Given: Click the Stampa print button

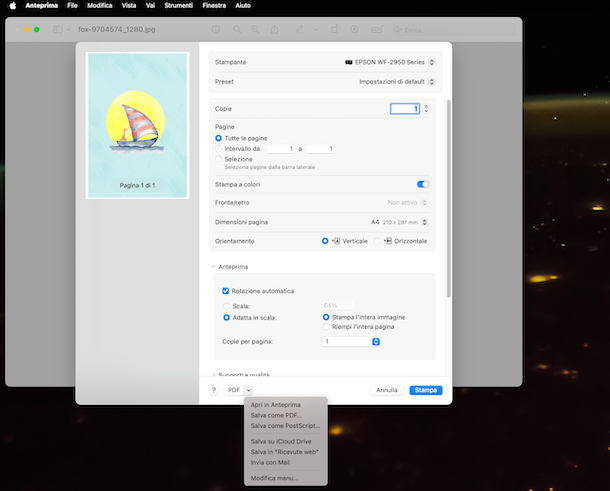Looking at the screenshot, I should [x=425, y=390].
